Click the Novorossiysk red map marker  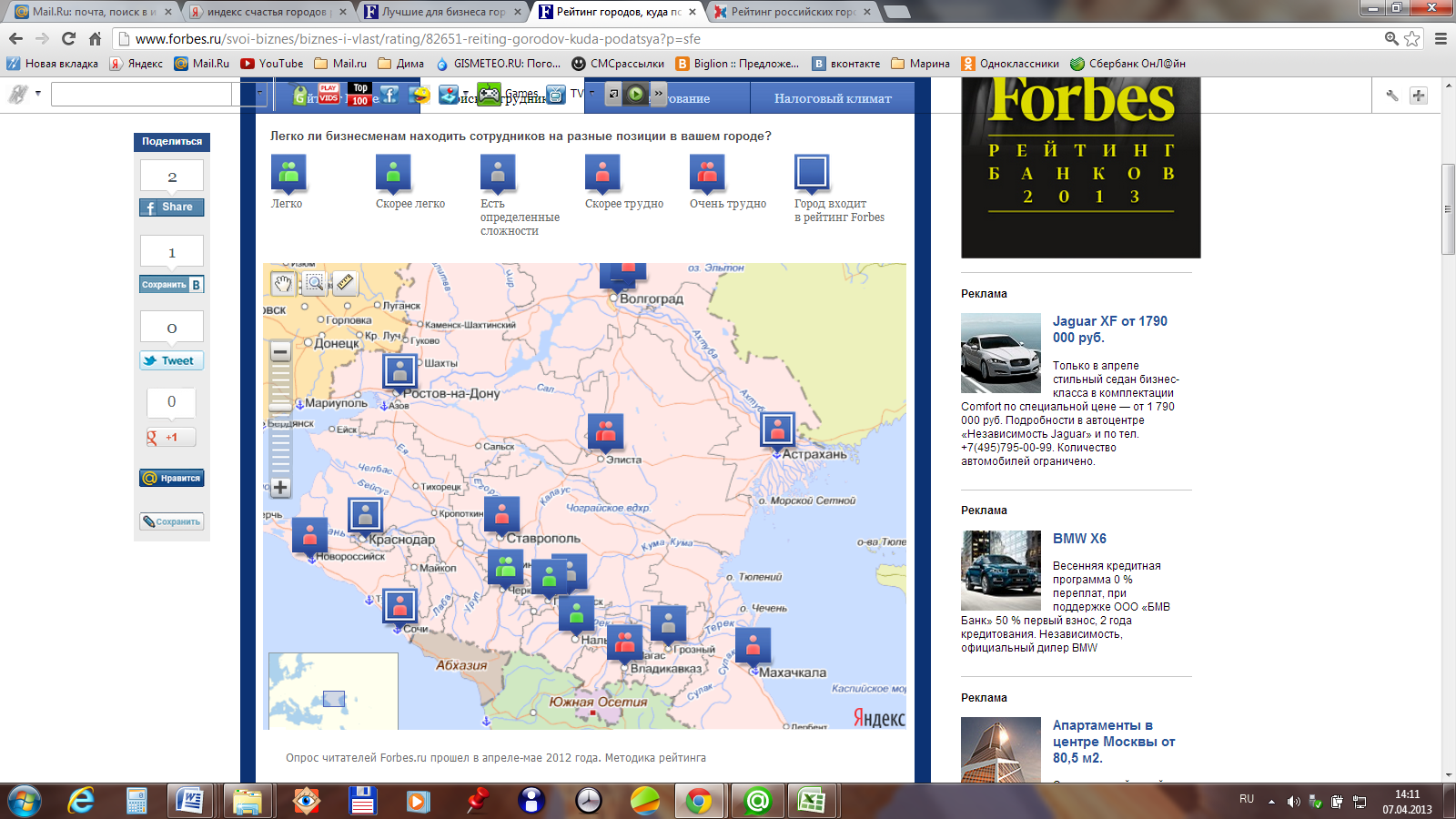[x=309, y=537]
